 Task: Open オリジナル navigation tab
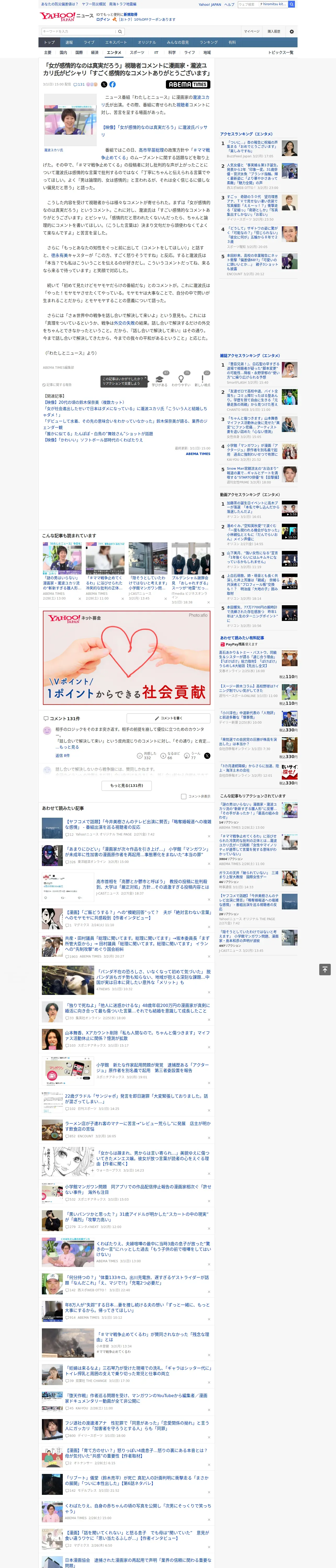147,43
